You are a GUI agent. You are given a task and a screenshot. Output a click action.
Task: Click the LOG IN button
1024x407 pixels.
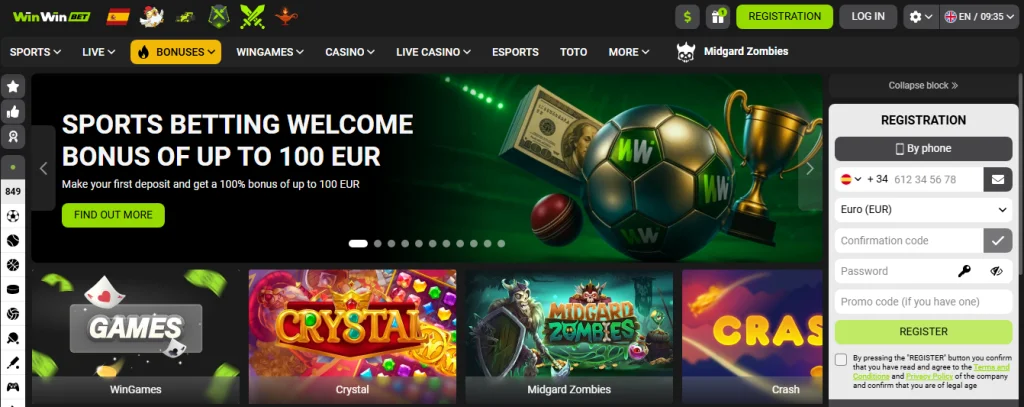(868, 17)
